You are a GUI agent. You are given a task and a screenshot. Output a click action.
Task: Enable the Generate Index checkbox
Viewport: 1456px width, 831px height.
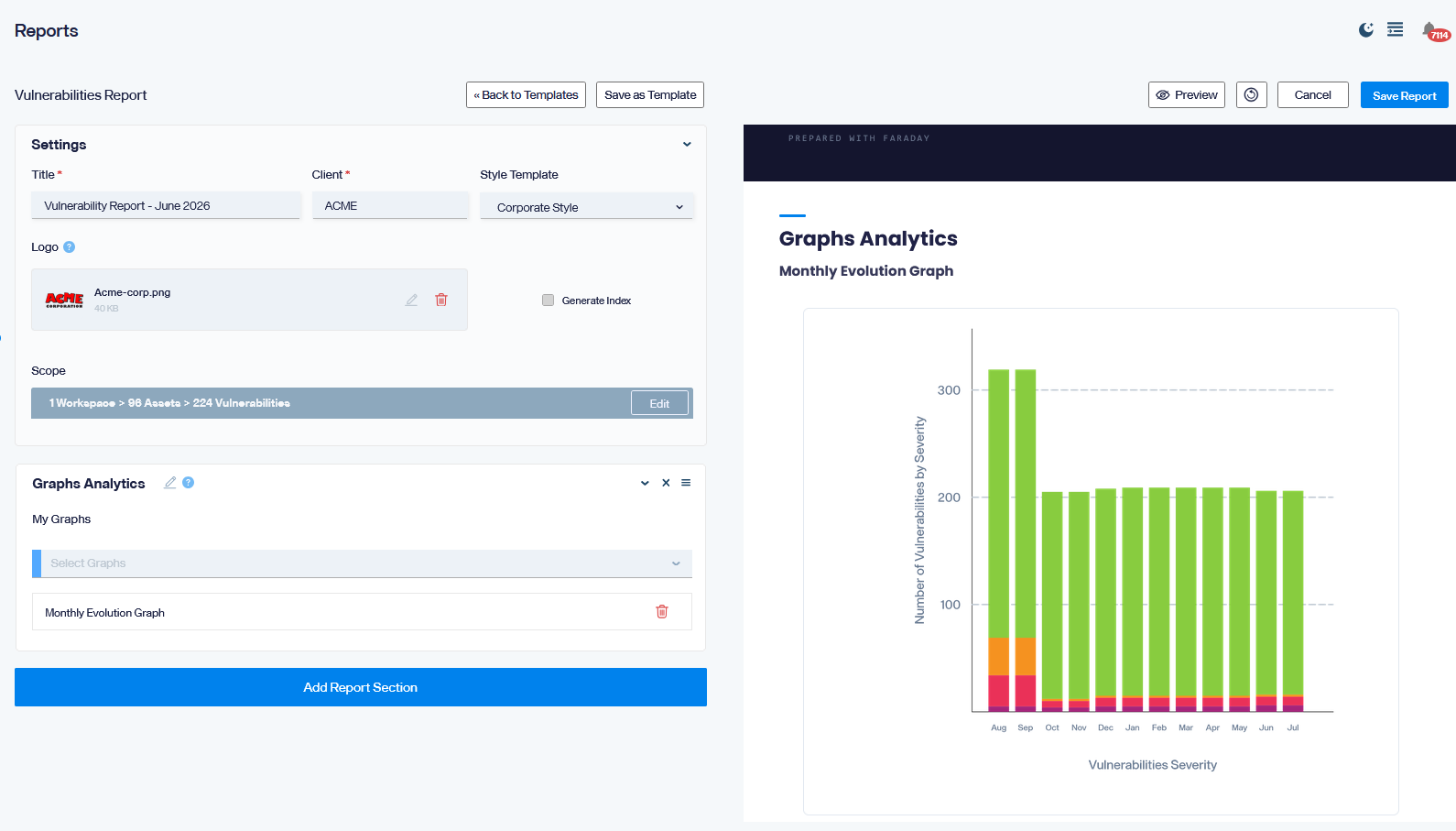548,300
